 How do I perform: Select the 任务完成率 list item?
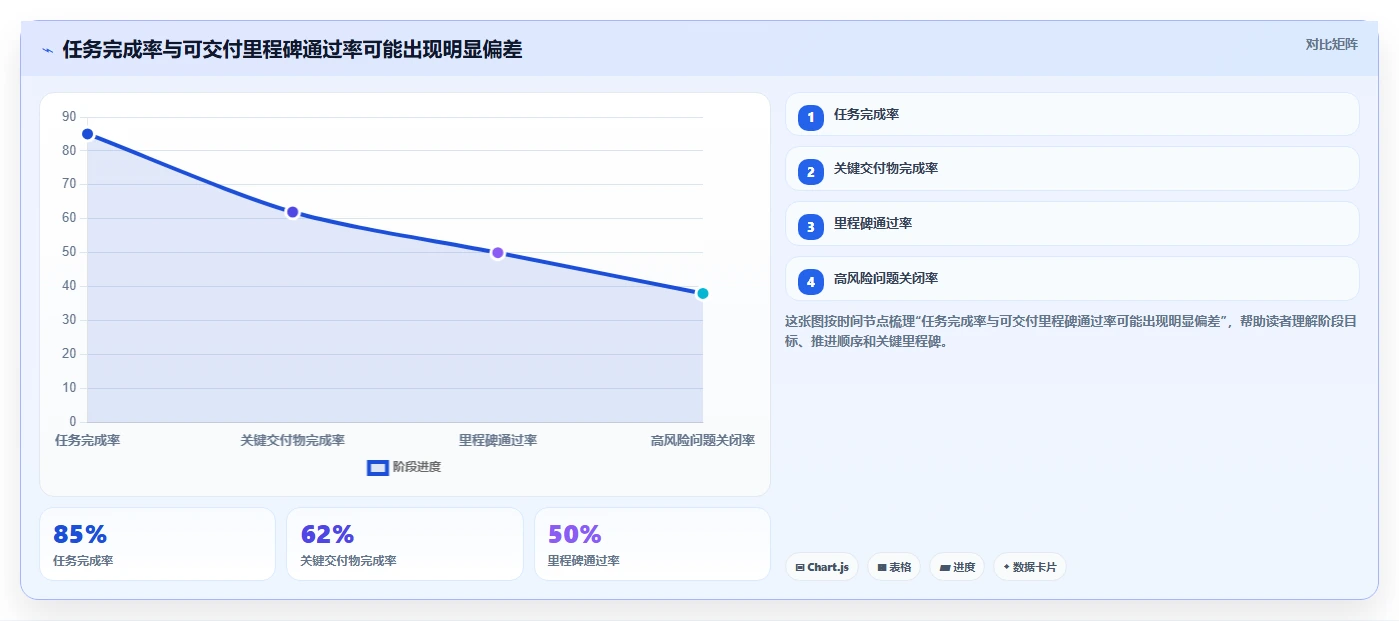pyautogui.click(x=1072, y=114)
